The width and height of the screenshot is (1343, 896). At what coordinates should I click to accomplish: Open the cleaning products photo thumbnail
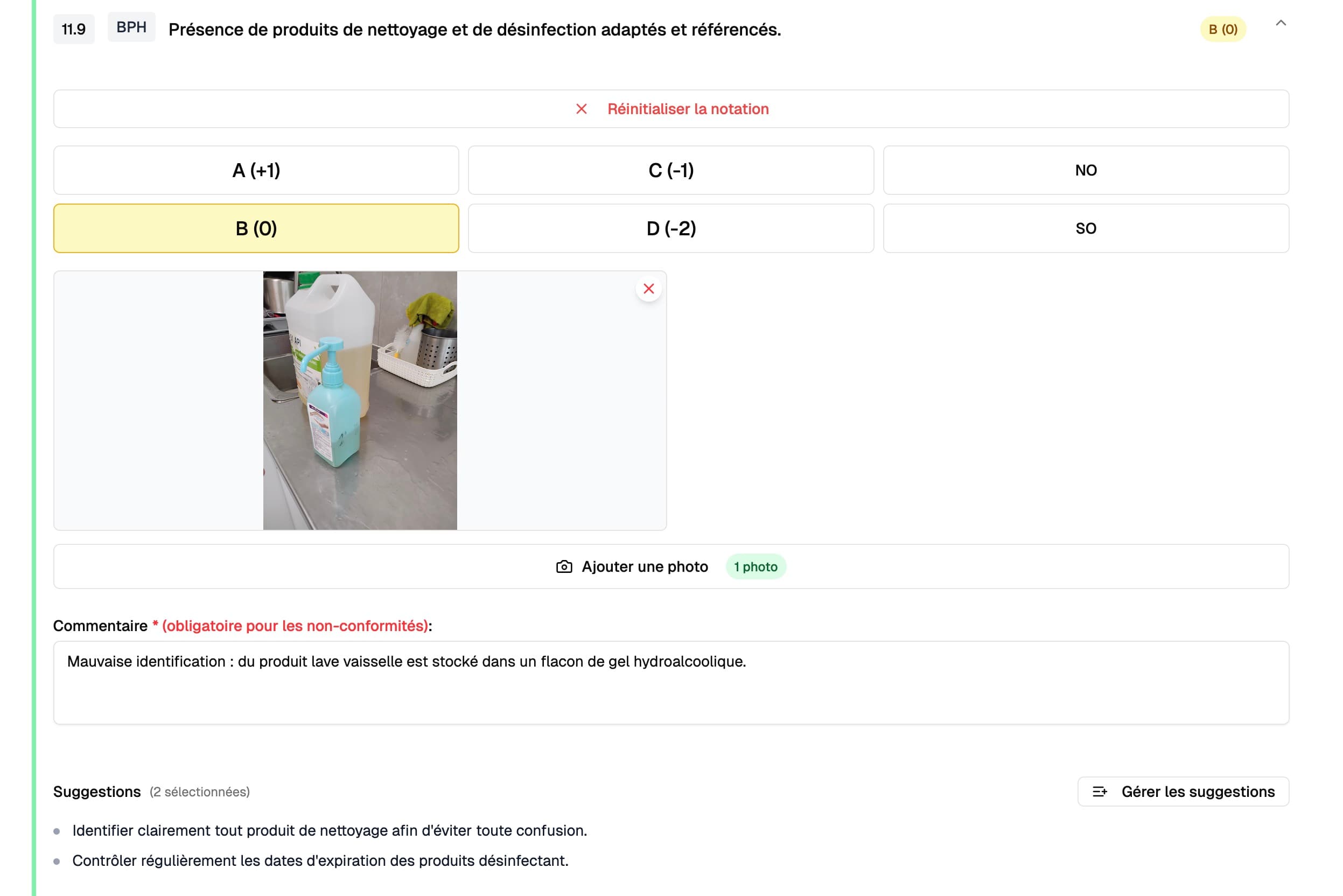(360, 400)
